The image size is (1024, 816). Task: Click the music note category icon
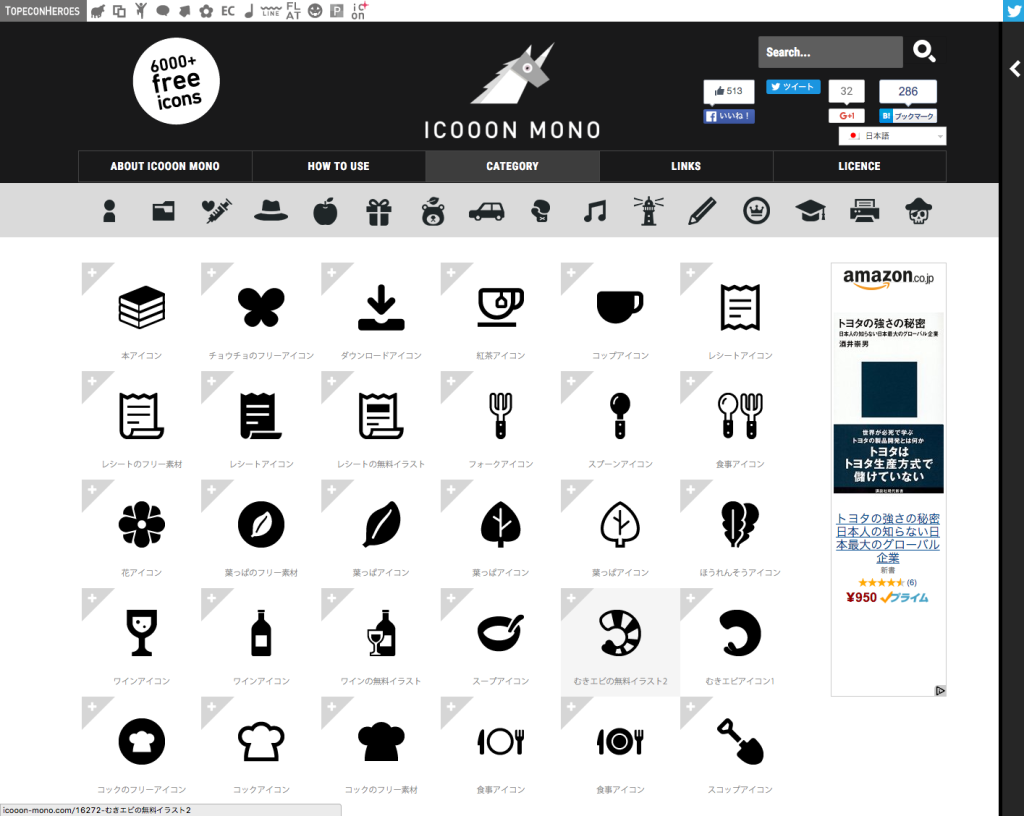point(595,211)
